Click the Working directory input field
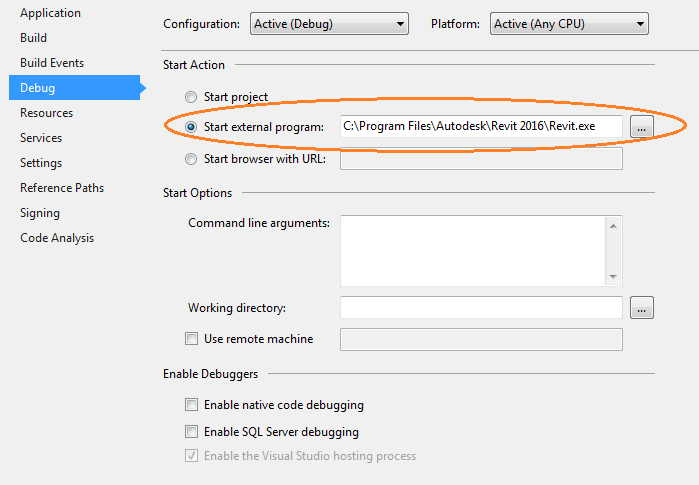The image size is (699, 485). tap(480, 308)
